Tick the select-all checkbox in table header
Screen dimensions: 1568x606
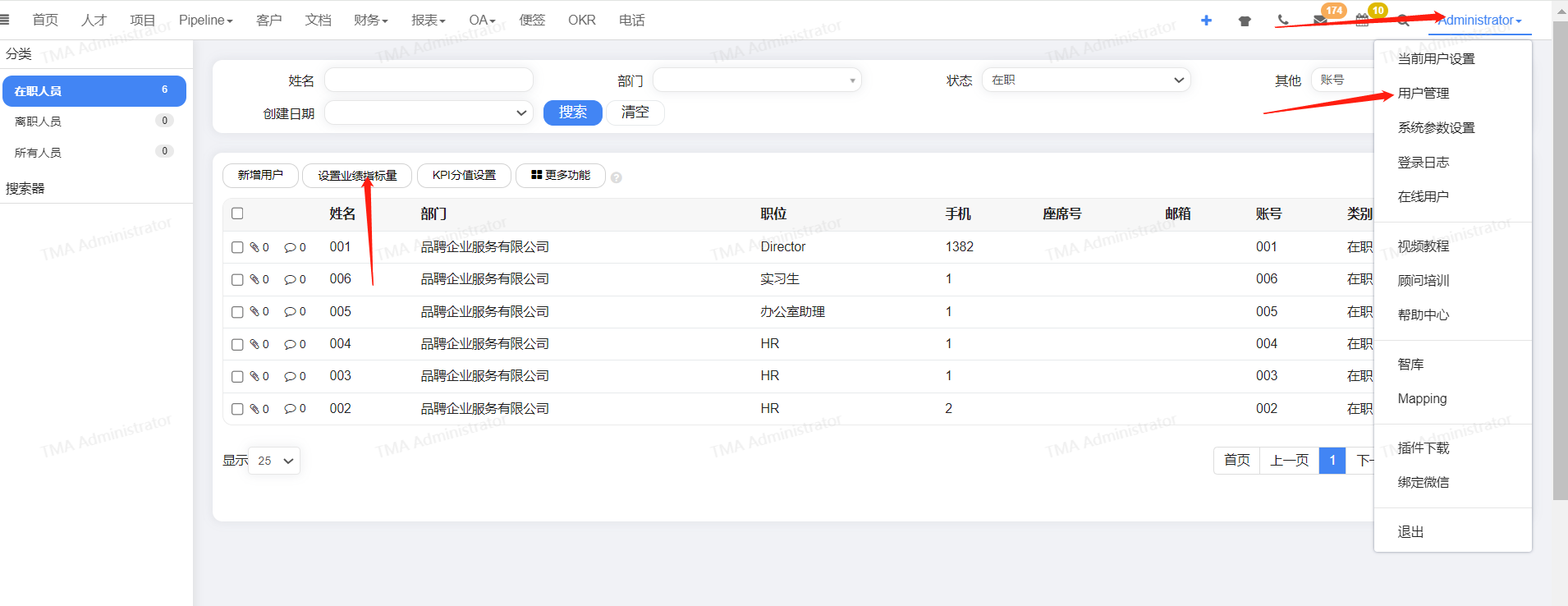tap(237, 213)
